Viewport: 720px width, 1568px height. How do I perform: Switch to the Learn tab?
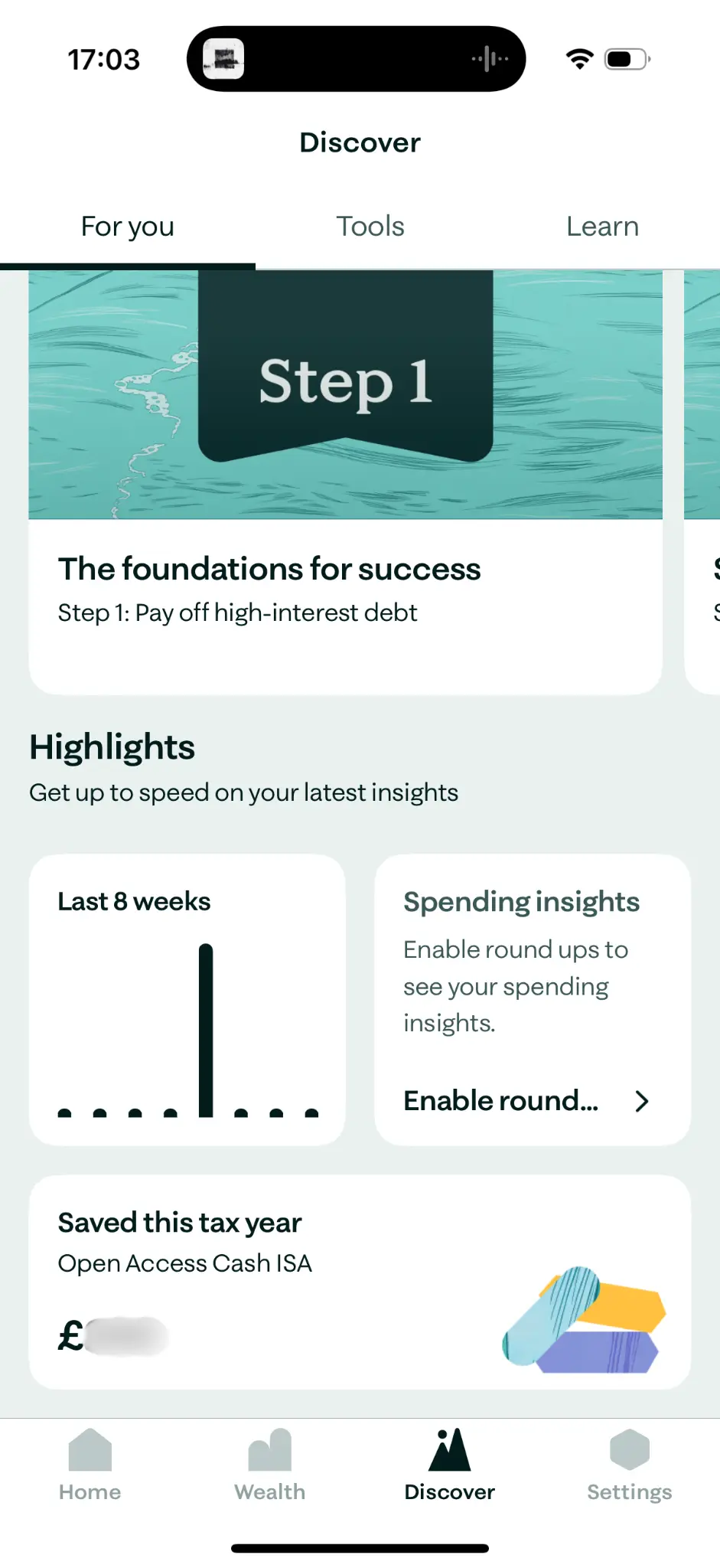602,227
